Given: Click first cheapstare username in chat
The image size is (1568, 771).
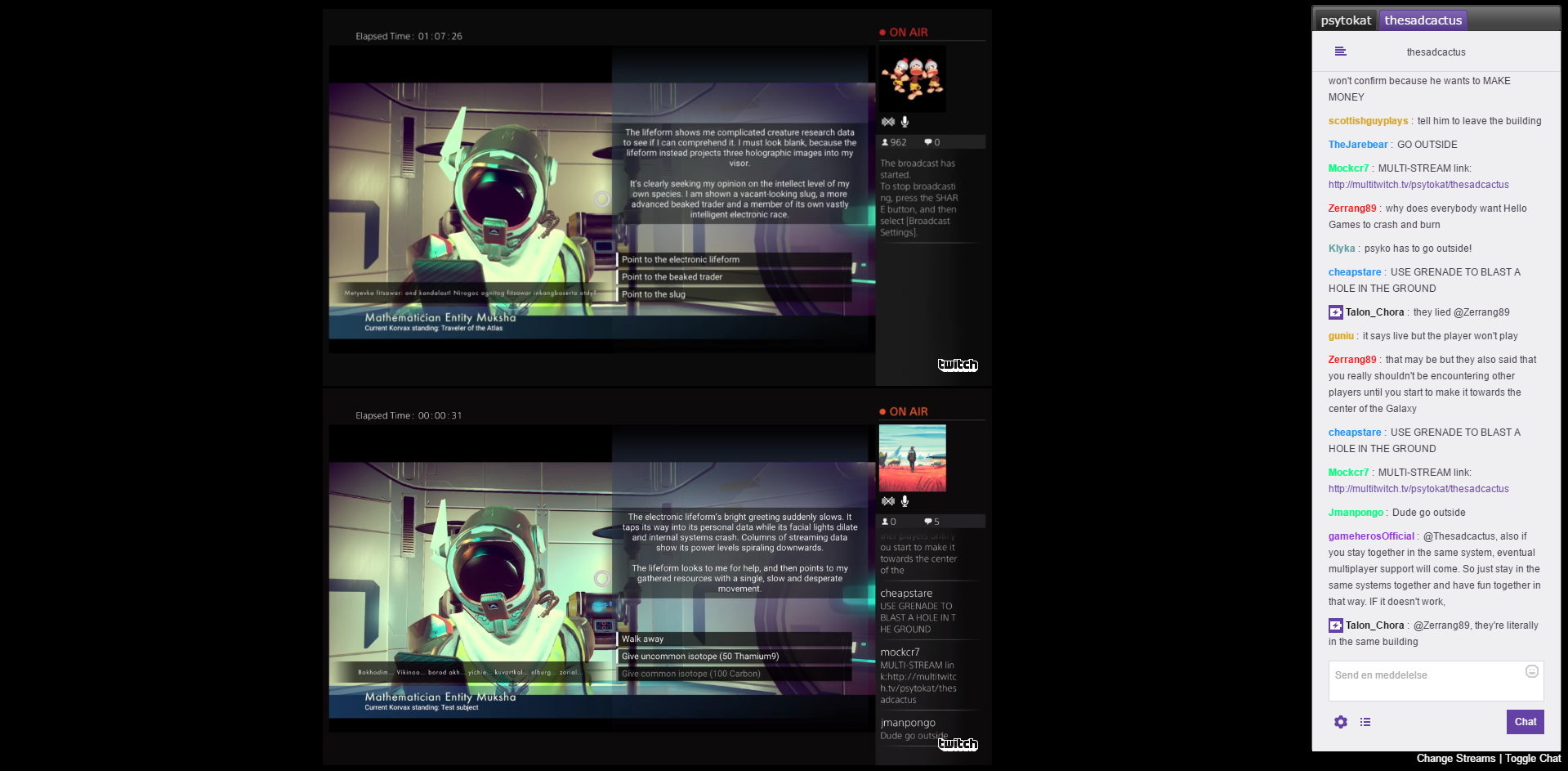Looking at the screenshot, I should click(x=1355, y=272).
